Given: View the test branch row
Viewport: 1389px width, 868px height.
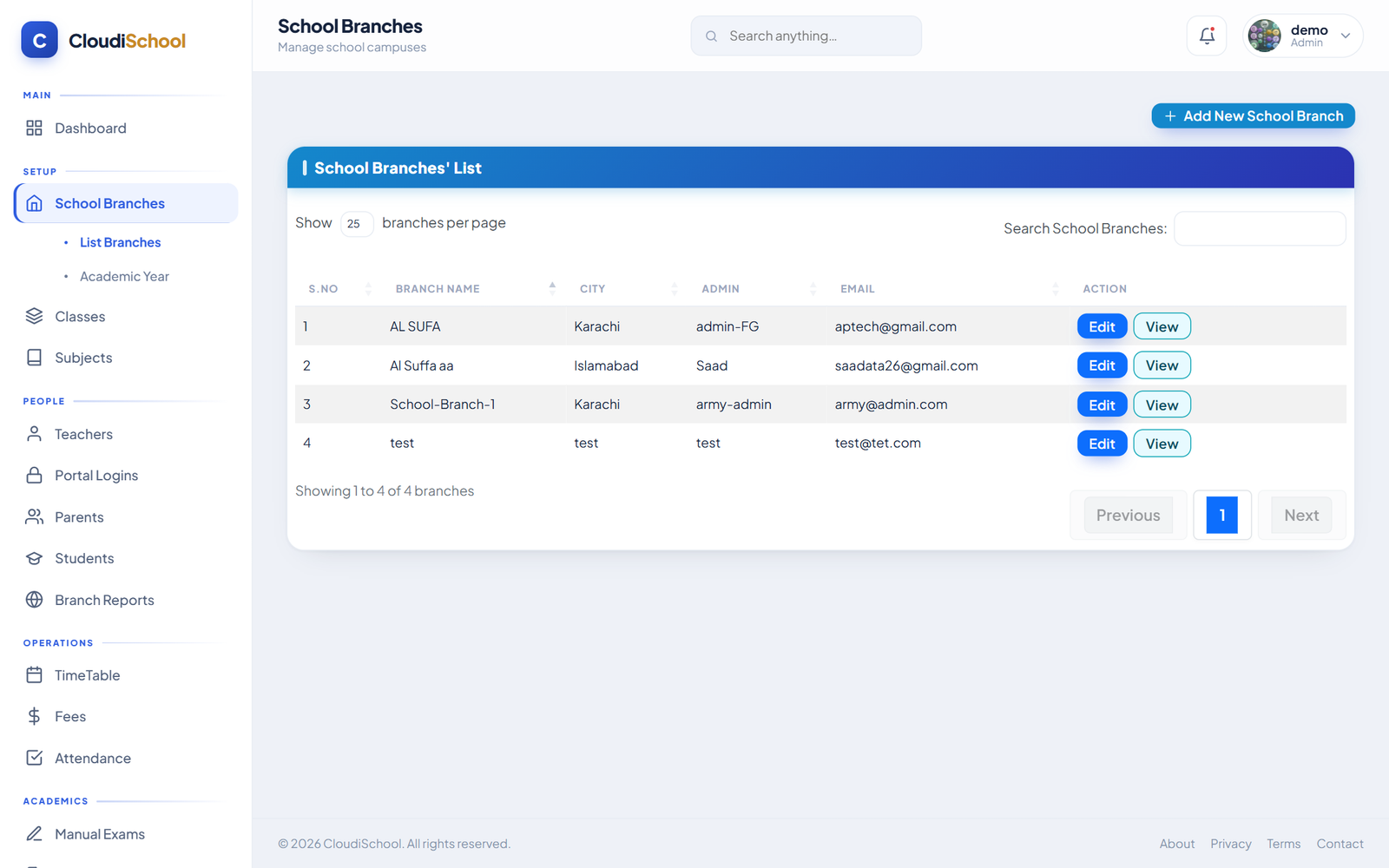Looking at the screenshot, I should (x=1162, y=444).
